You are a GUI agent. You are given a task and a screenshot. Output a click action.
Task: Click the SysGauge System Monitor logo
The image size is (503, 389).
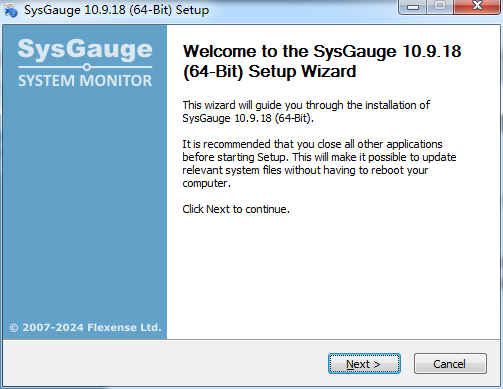click(x=85, y=62)
